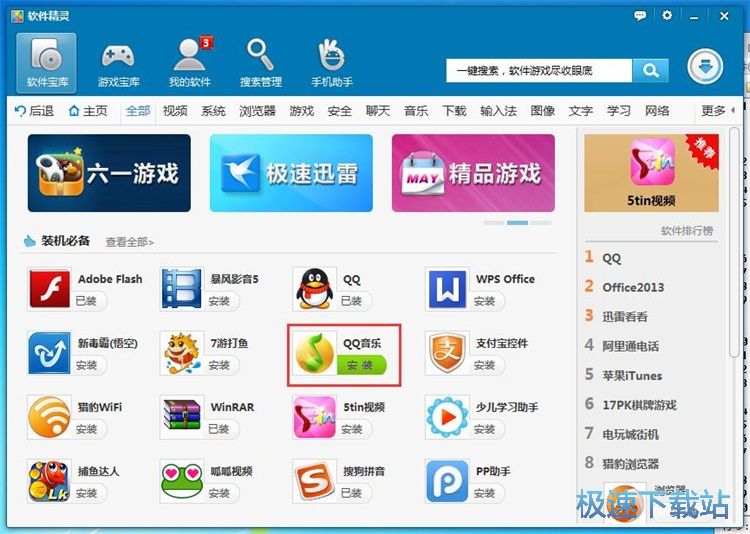
Task: Switch to the 视频 category
Action: (175, 111)
